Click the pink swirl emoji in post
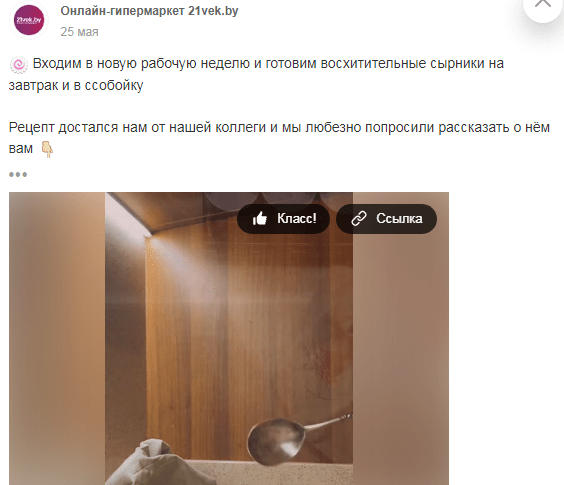Viewport: 564px width, 485px height. pos(18,65)
